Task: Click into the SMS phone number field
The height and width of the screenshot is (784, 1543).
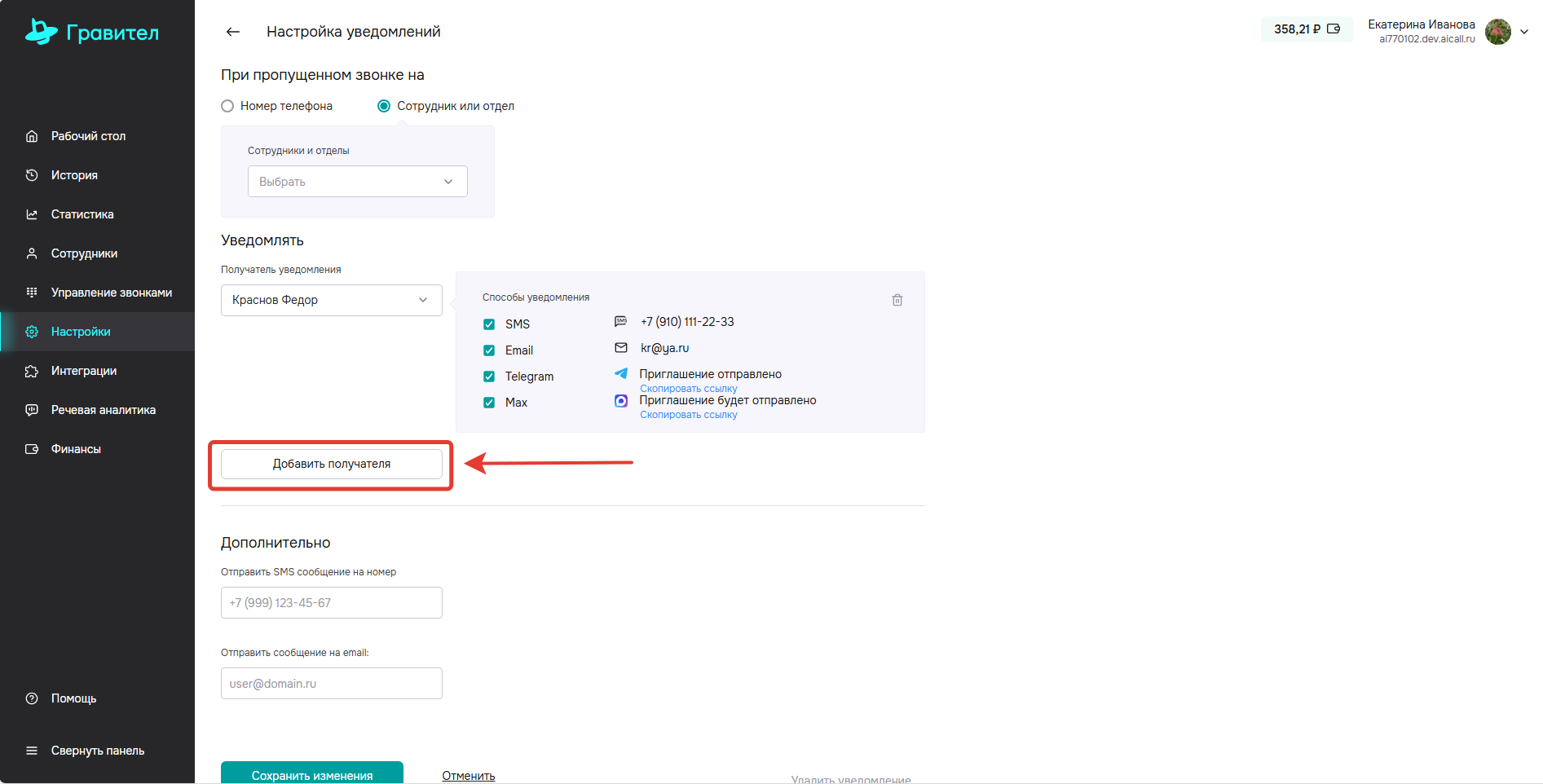Action: (331, 603)
